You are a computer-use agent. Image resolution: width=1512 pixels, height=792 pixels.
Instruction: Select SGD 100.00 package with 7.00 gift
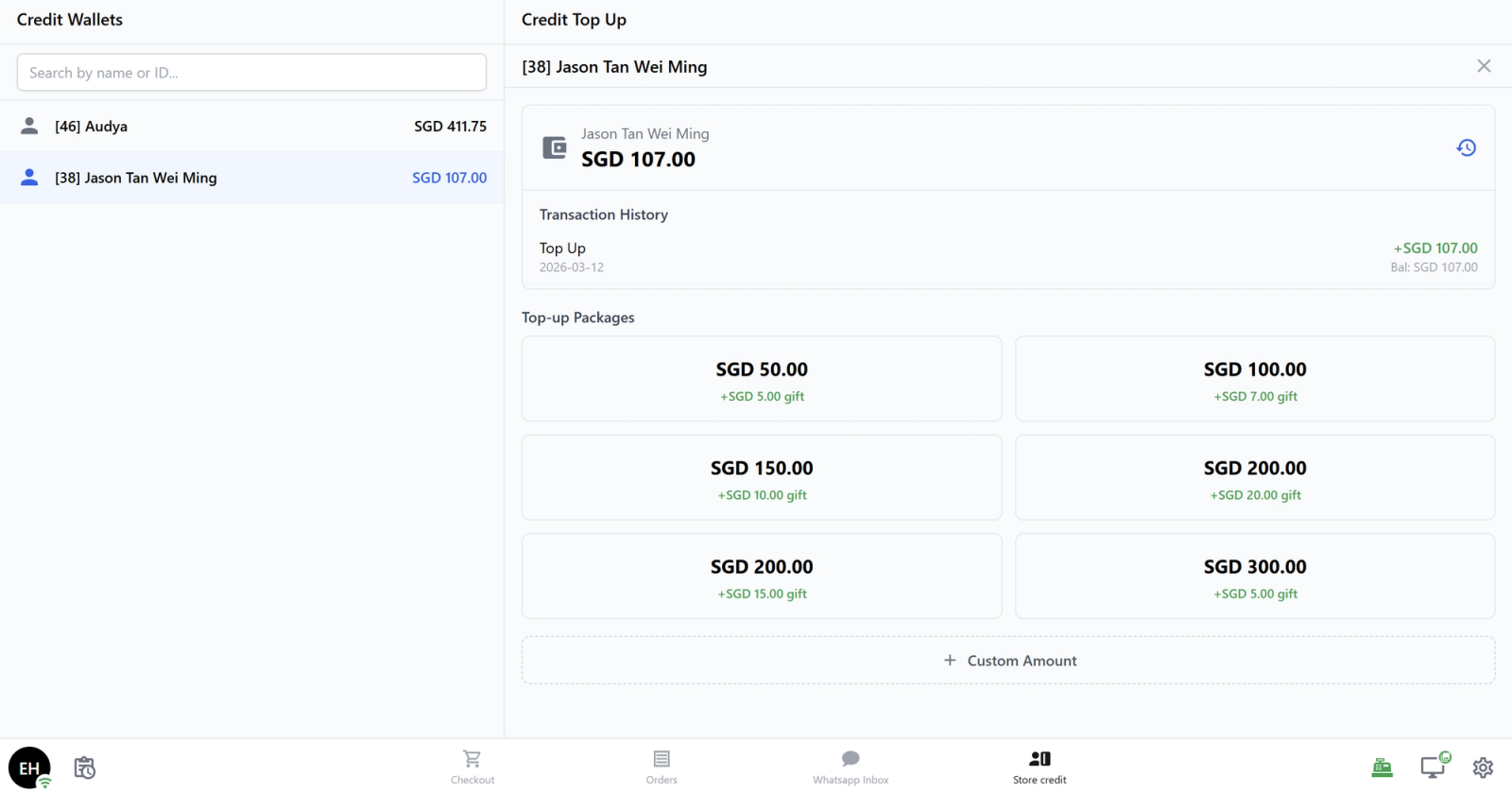pyautogui.click(x=1255, y=379)
